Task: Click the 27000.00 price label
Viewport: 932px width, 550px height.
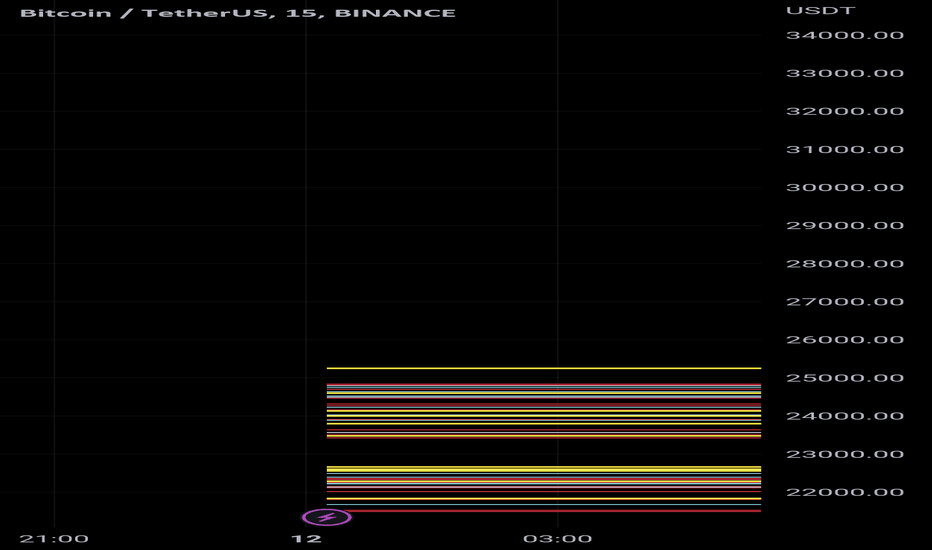Action: coord(845,301)
